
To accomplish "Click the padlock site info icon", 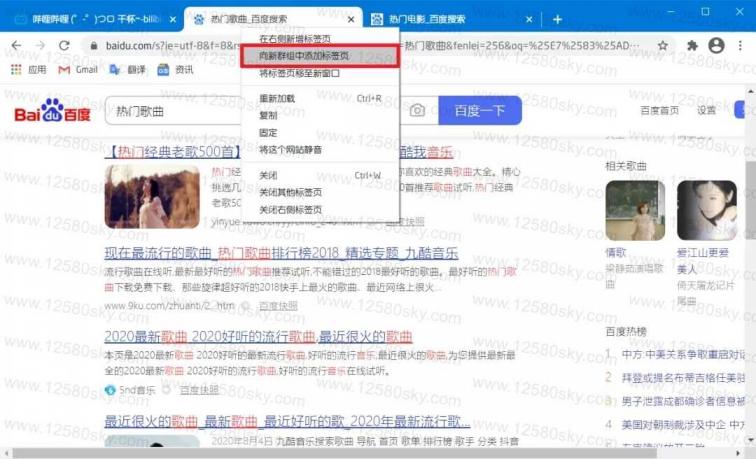I will (94, 46).
